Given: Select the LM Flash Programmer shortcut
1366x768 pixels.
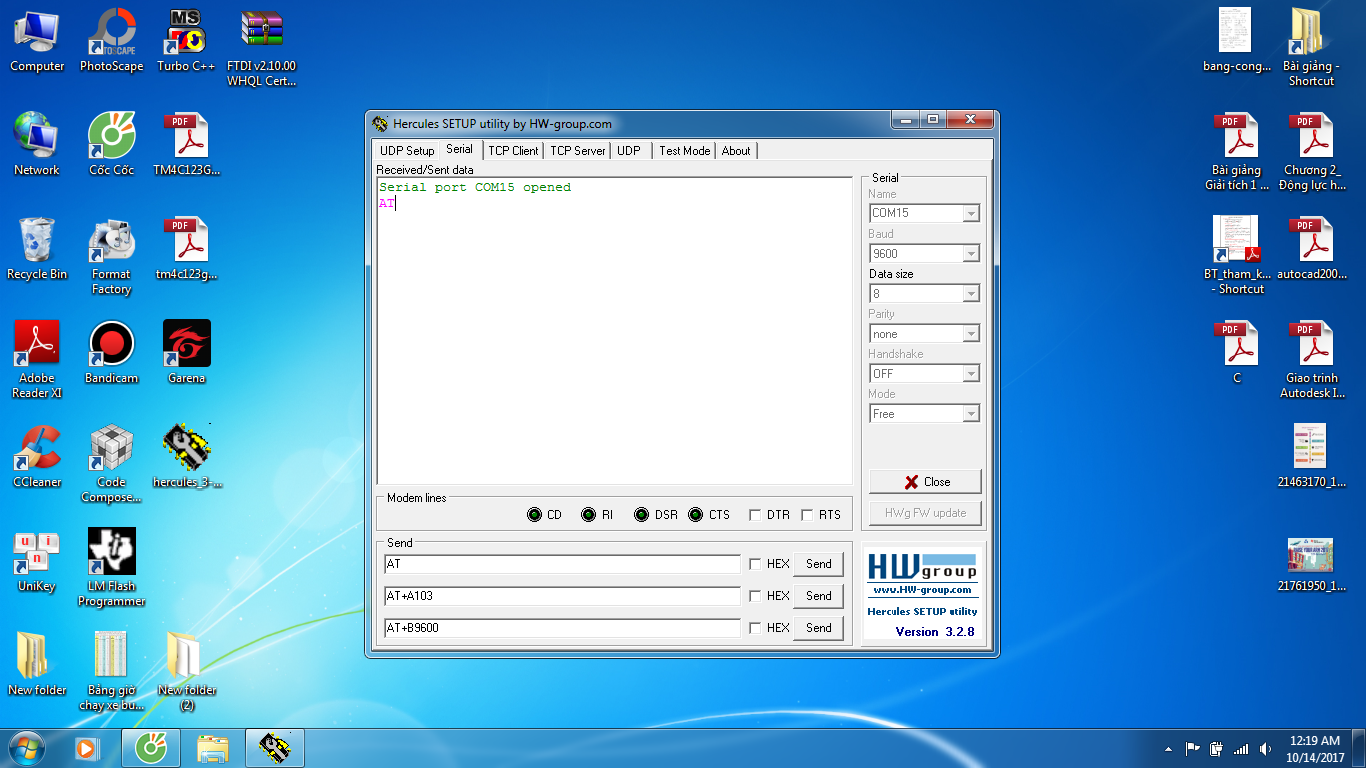Looking at the screenshot, I should pyautogui.click(x=112, y=569).
